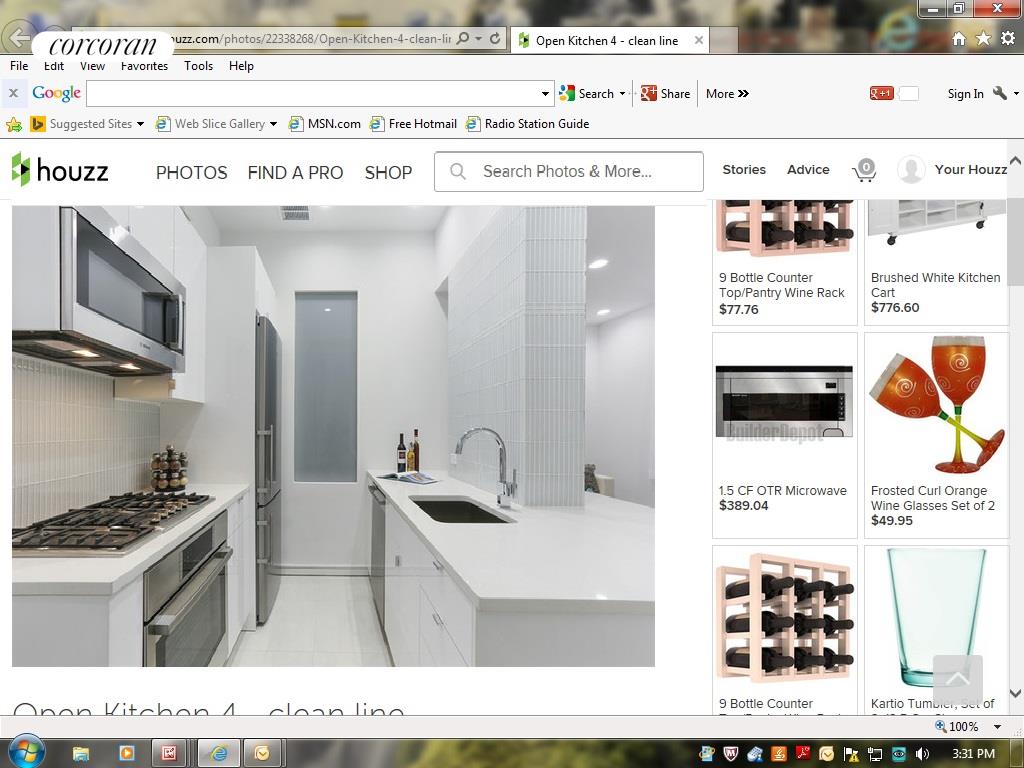Click Share on the Google Toolbar

[x=666, y=93]
